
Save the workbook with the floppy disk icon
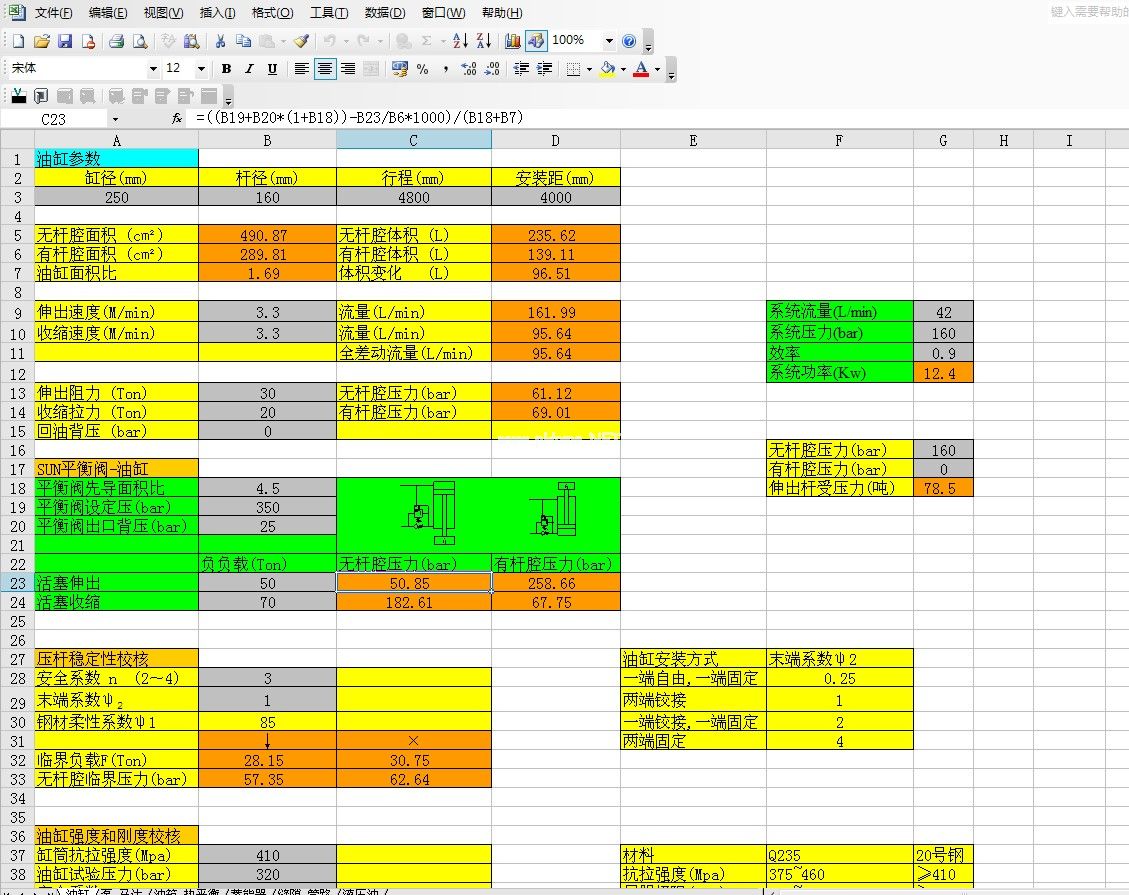[65, 41]
